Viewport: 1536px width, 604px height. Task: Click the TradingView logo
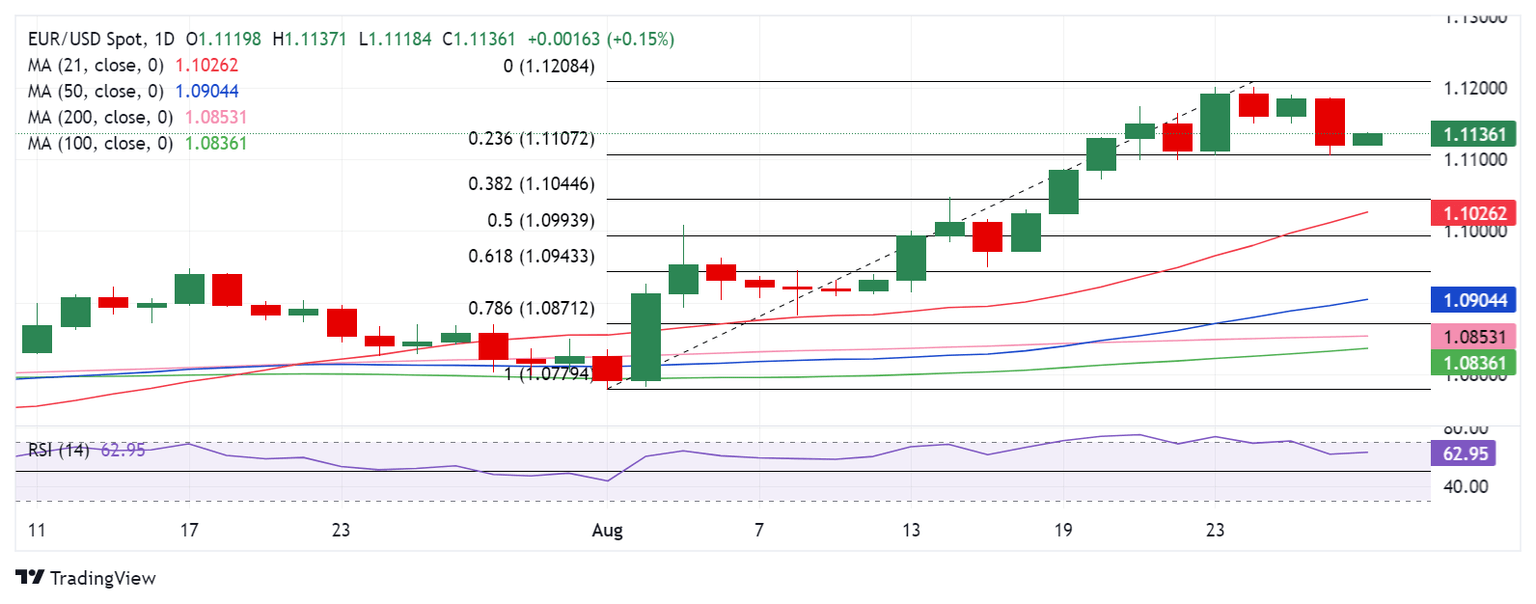pos(86,578)
